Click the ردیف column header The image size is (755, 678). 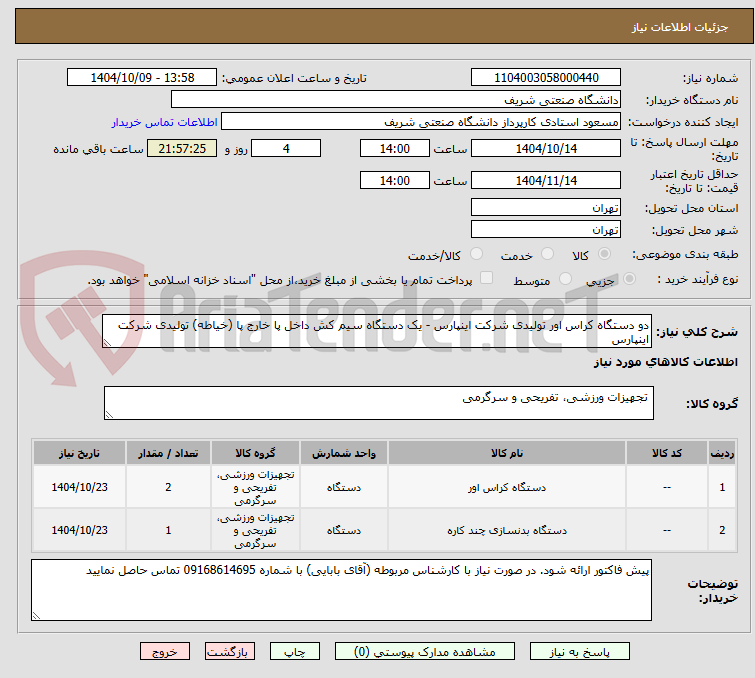point(722,453)
